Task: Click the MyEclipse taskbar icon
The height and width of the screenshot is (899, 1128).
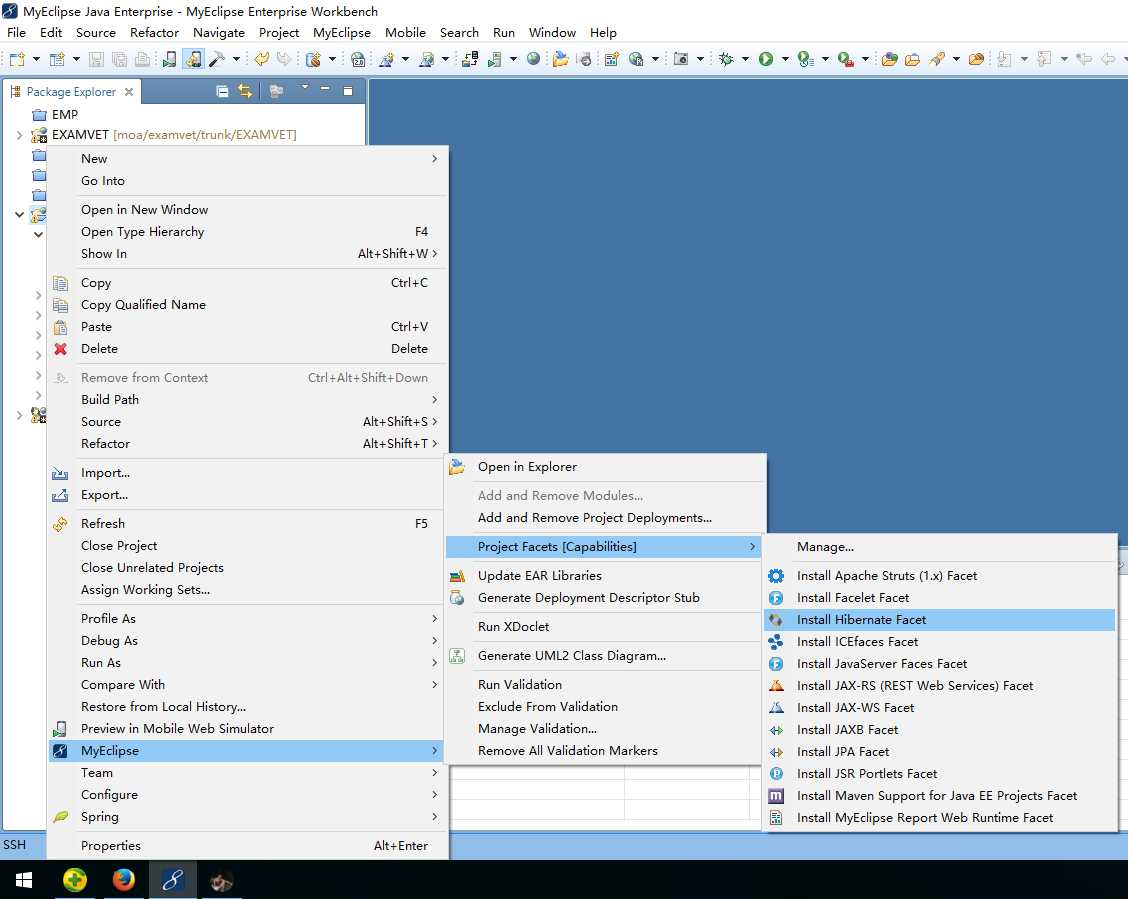Action: [x=172, y=880]
